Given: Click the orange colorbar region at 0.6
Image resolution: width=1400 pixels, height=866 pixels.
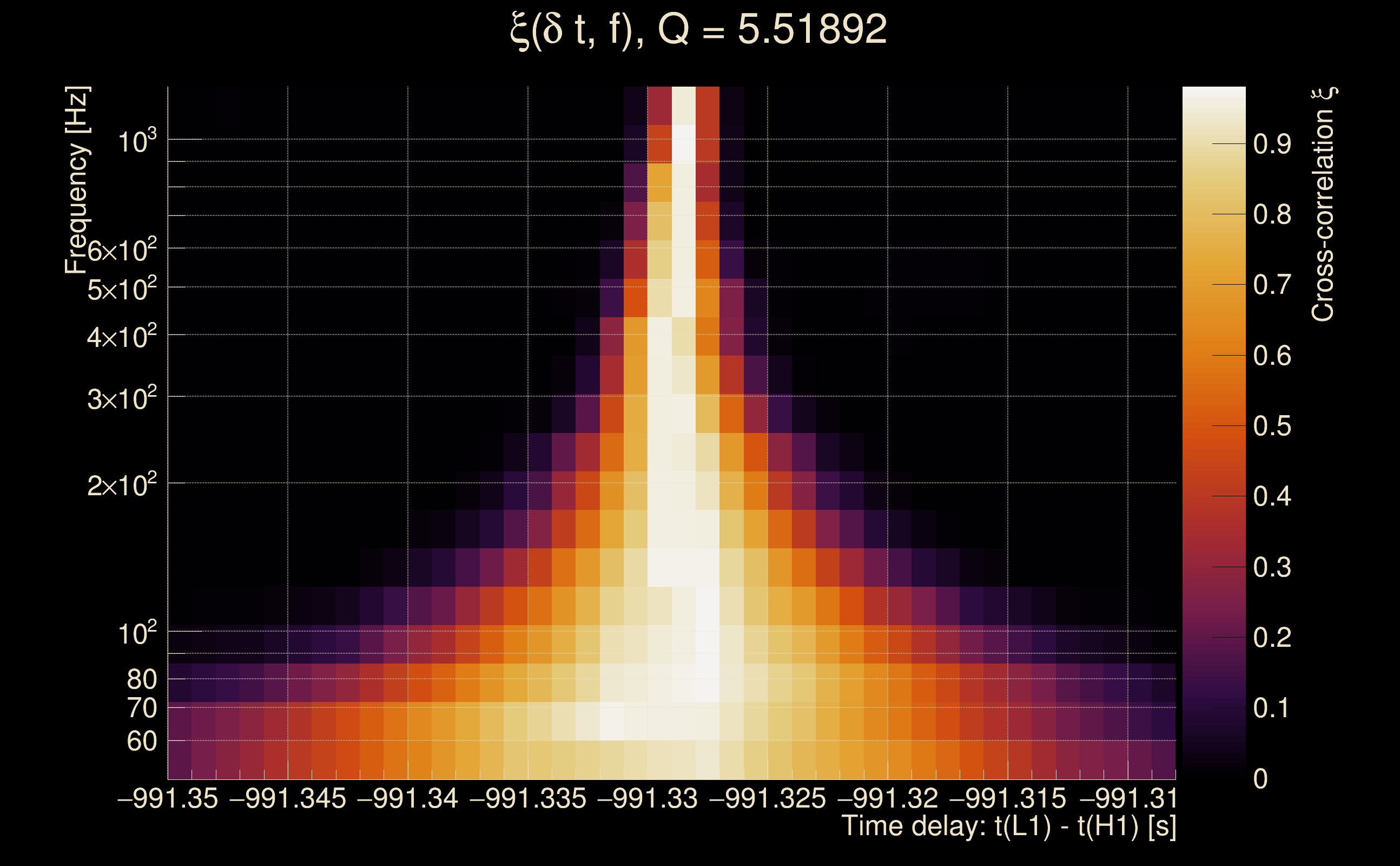Looking at the screenshot, I should [x=1213, y=356].
